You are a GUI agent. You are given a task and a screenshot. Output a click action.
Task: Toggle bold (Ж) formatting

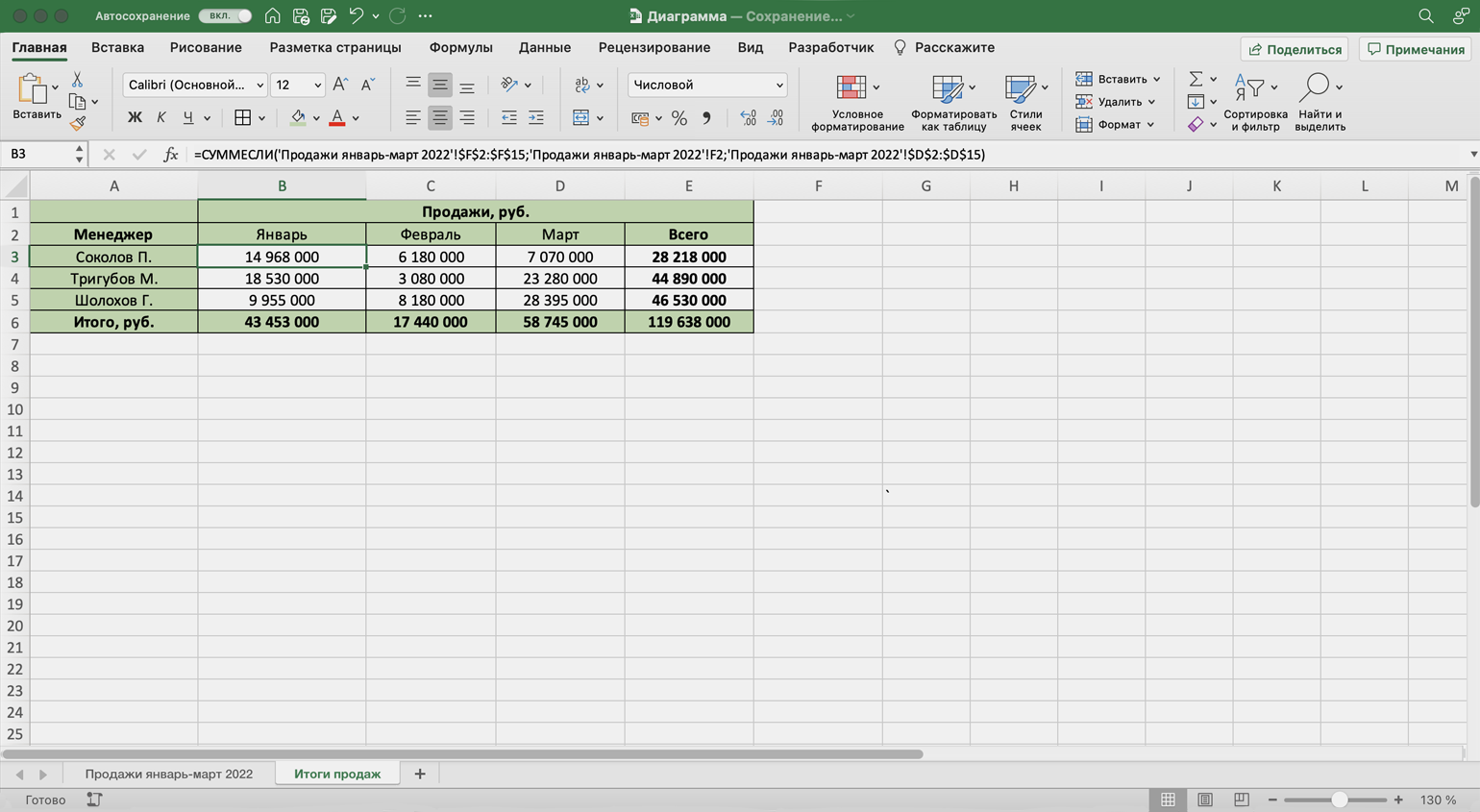pos(135,118)
